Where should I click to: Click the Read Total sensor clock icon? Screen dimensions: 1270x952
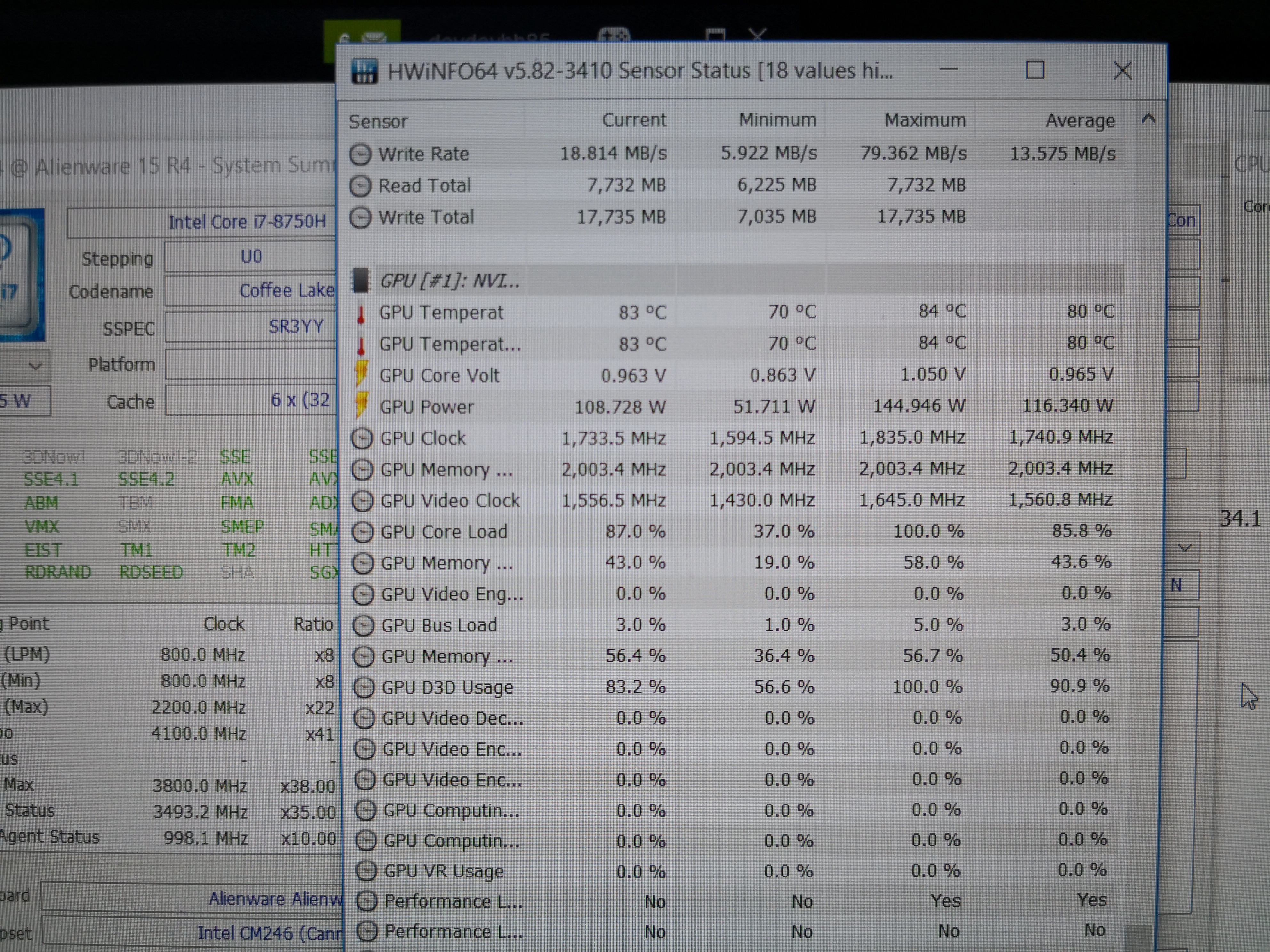(361, 186)
